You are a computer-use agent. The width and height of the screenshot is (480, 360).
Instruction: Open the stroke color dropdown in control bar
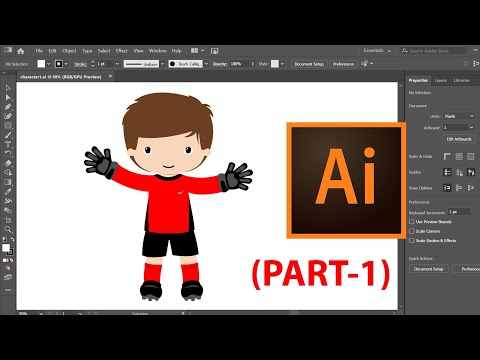[x=66, y=64]
